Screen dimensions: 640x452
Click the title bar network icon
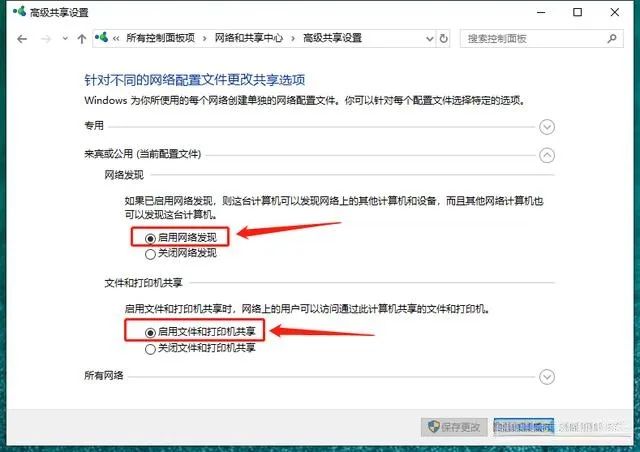pyautogui.click(x=19, y=11)
